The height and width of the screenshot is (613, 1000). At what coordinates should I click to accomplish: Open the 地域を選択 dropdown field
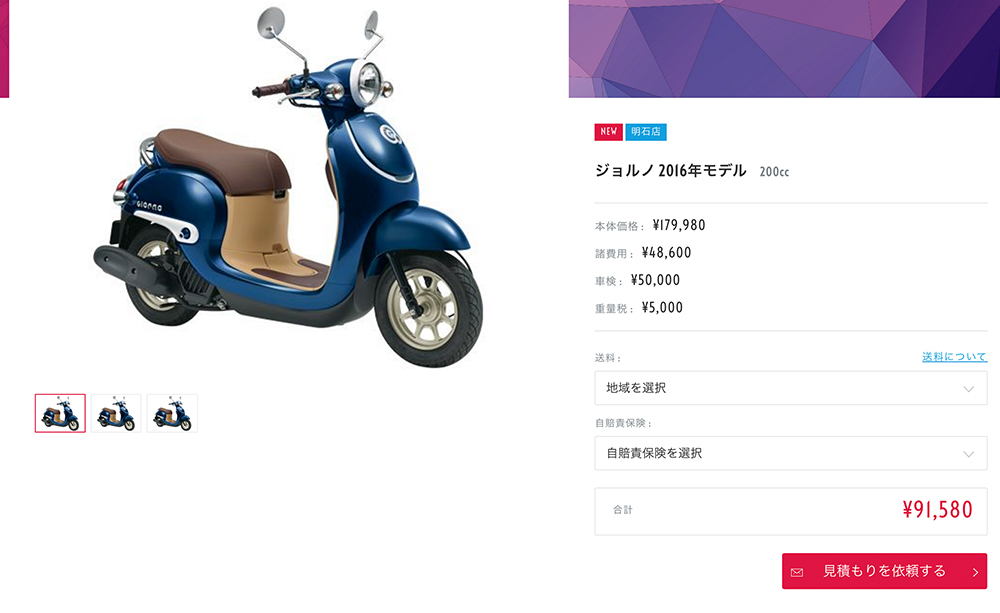pos(791,388)
